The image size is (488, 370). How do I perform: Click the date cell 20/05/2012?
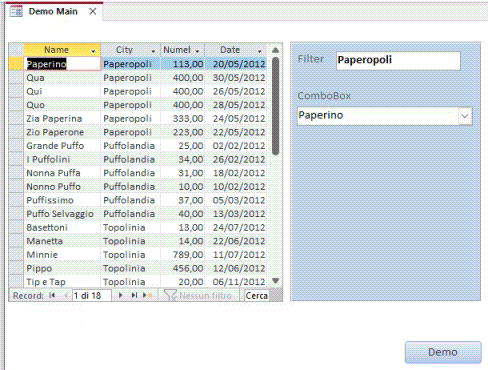point(235,64)
